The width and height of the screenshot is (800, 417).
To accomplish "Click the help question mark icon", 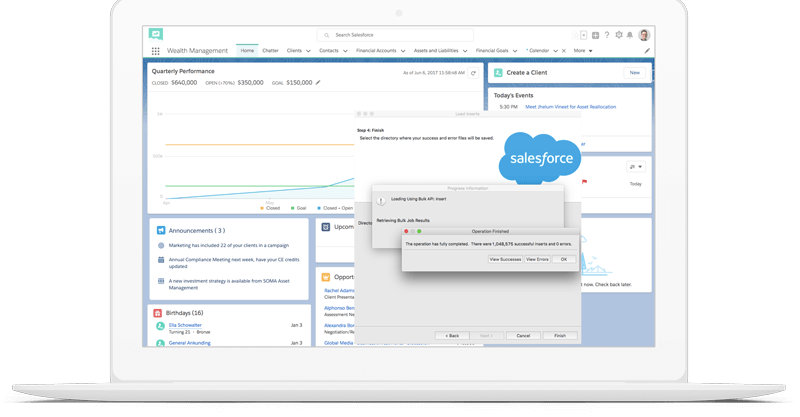I will pos(607,35).
